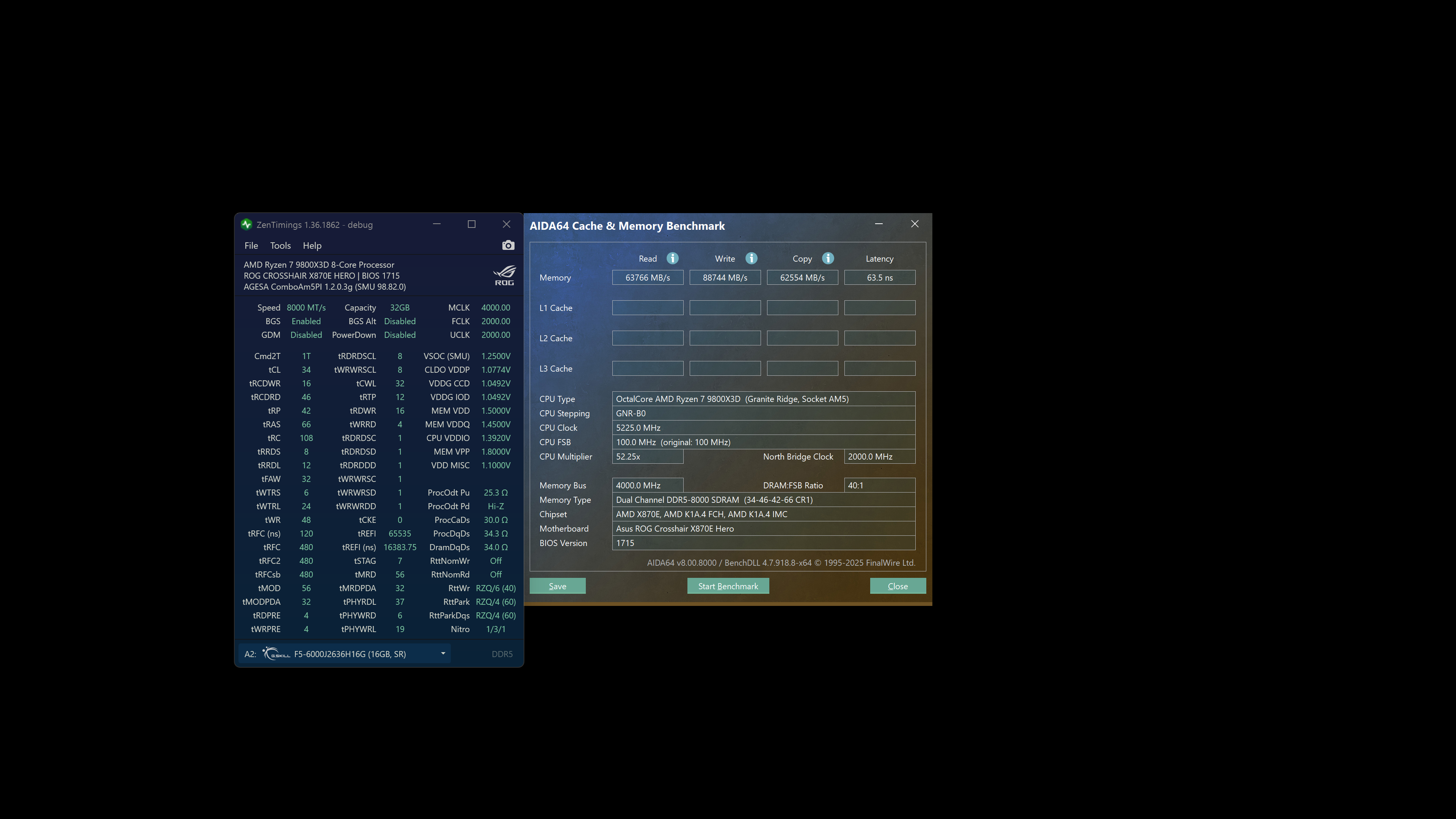
Task: Open the Help menu
Action: coord(312,245)
